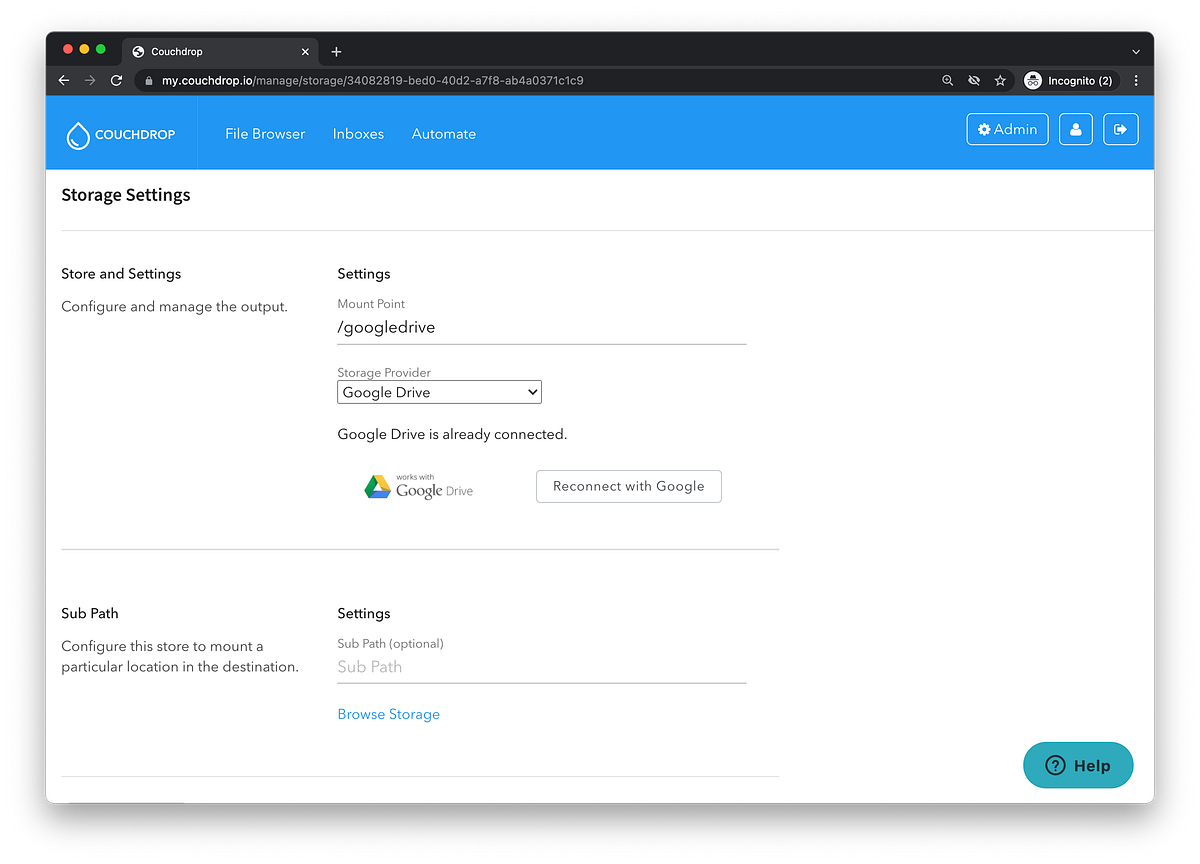Open the browser three-dot menu

(1136, 80)
